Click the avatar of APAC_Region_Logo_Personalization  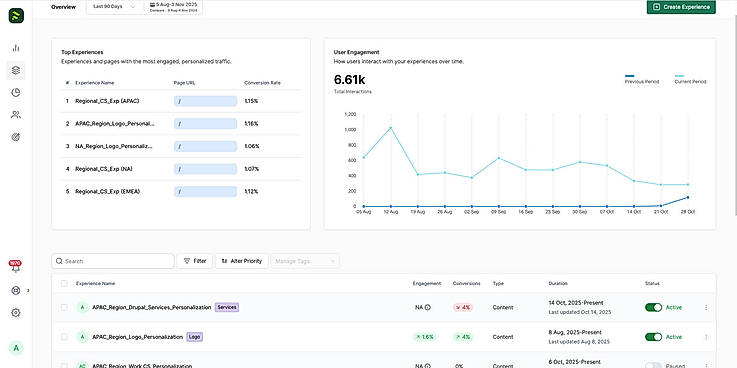82,337
